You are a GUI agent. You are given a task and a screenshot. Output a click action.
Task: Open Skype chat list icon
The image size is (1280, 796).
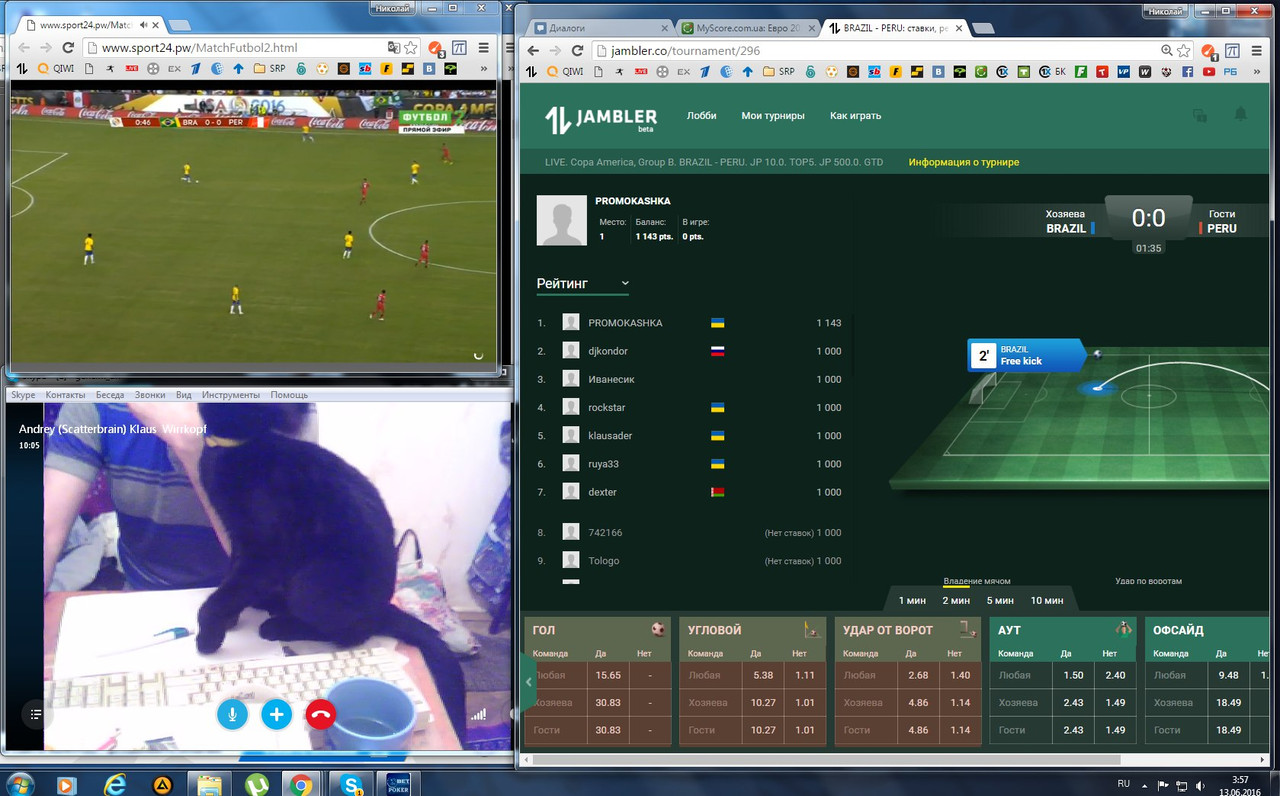pyautogui.click(x=35, y=714)
